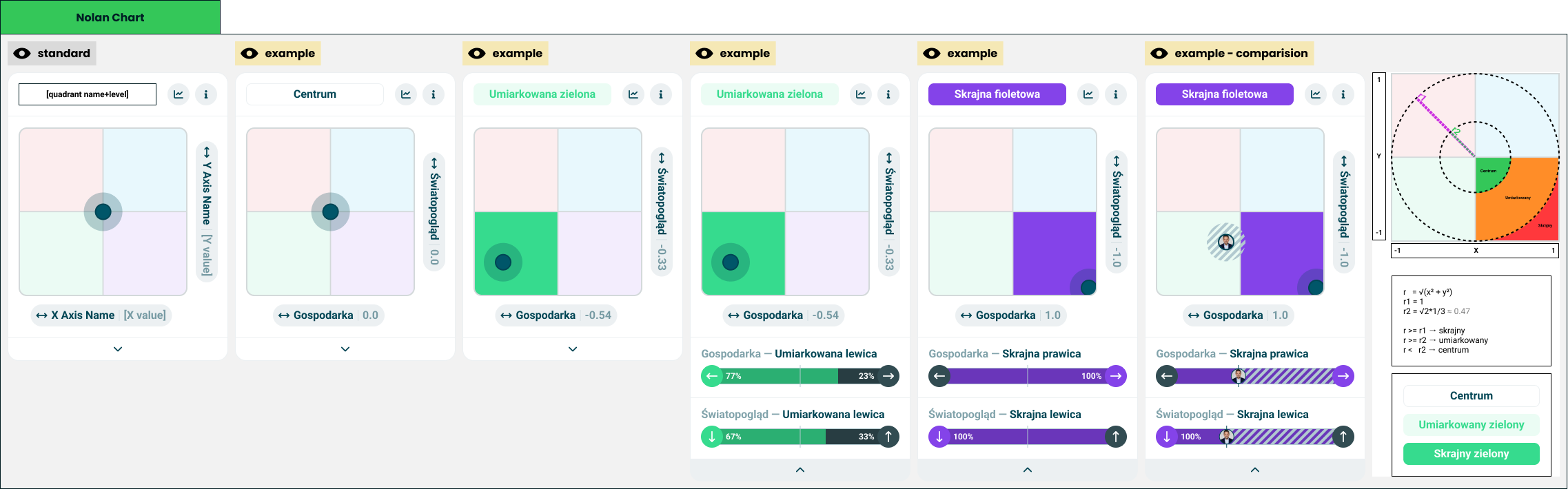The width and height of the screenshot is (1568, 489).
Task: Toggle eye icon on second example label
Action: [x=477, y=53]
